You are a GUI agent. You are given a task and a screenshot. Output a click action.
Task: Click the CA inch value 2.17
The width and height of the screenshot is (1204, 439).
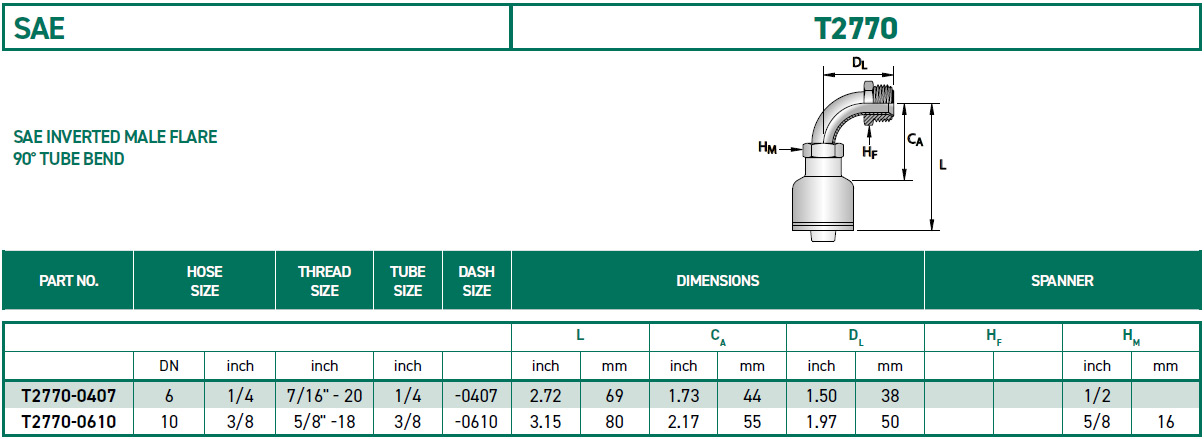click(x=683, y=422)
